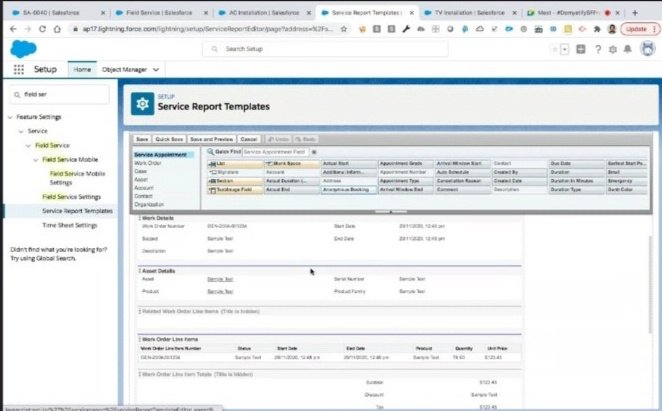Select Organization in palette list
662x411 pixels.
pos(149,204)
